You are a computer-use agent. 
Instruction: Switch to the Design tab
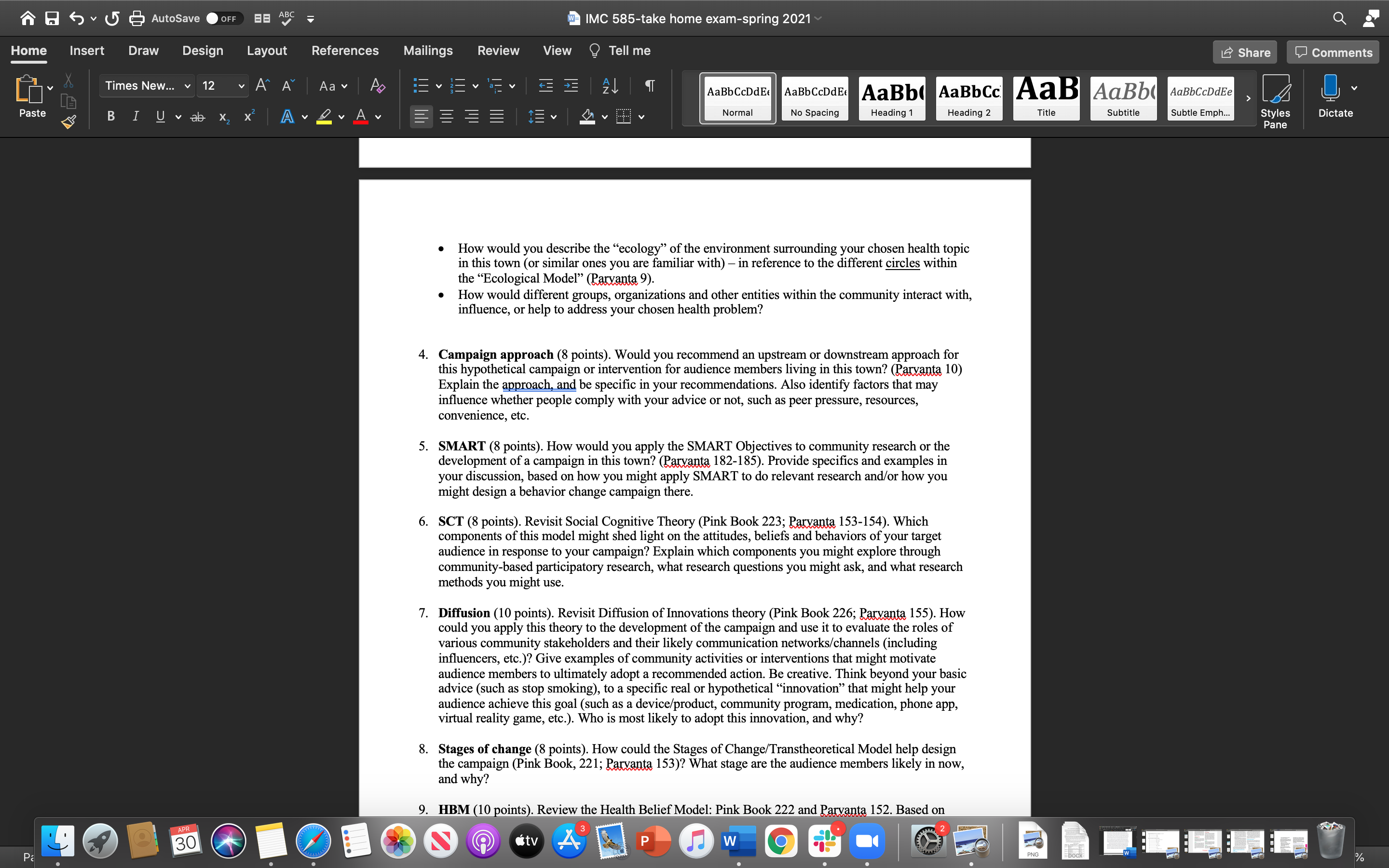click(203, 51)
